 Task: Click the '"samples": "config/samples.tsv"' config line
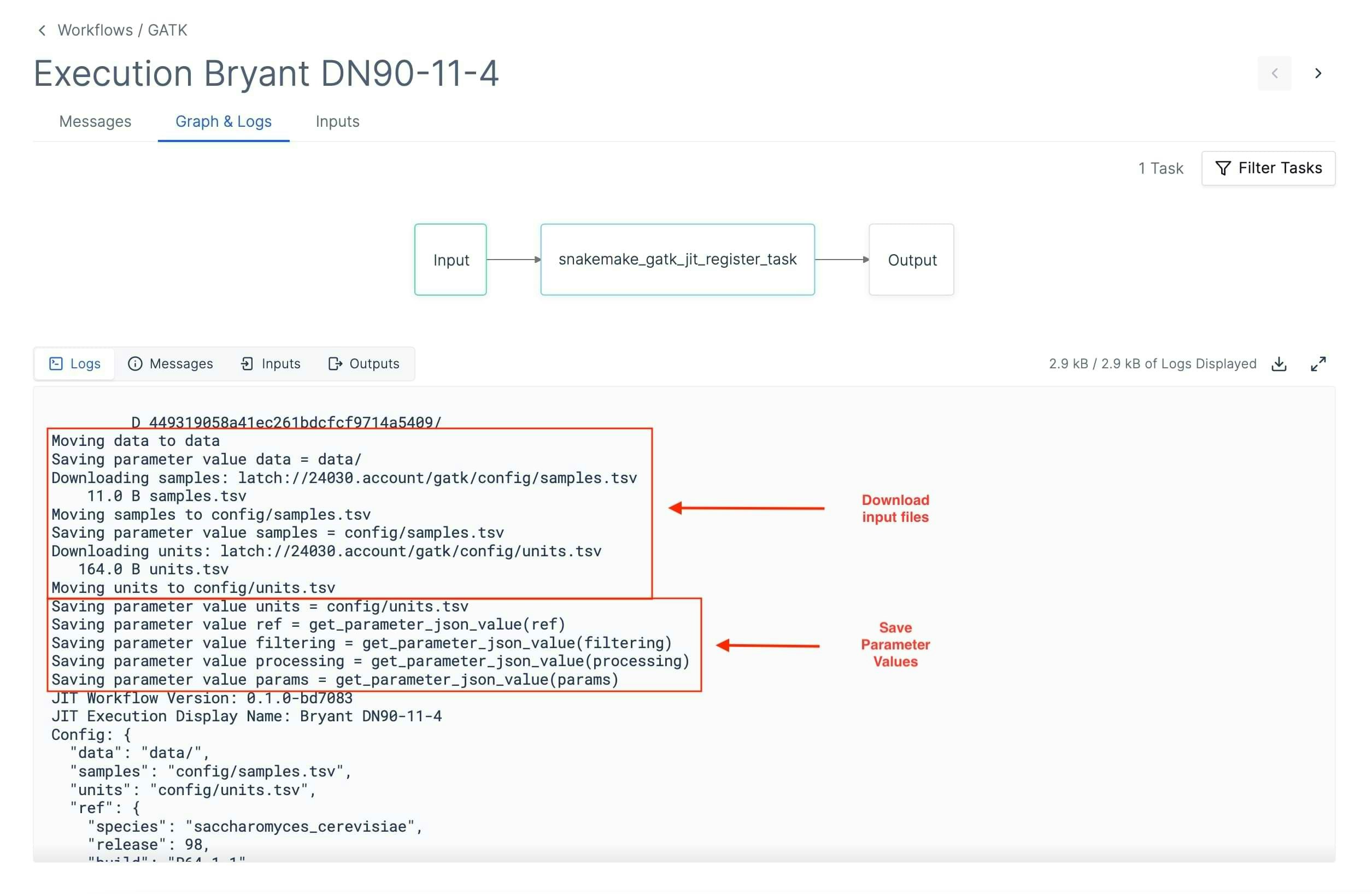pos(211,772)
